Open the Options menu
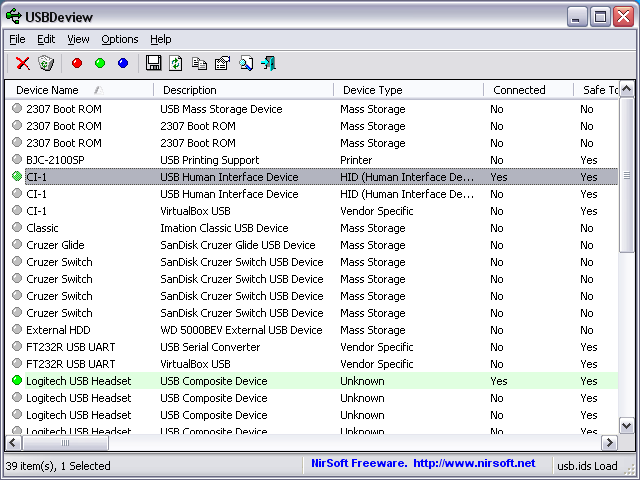The width and height of the screenshot is (640, 480). pyautogui.click(x=119, y=39)
